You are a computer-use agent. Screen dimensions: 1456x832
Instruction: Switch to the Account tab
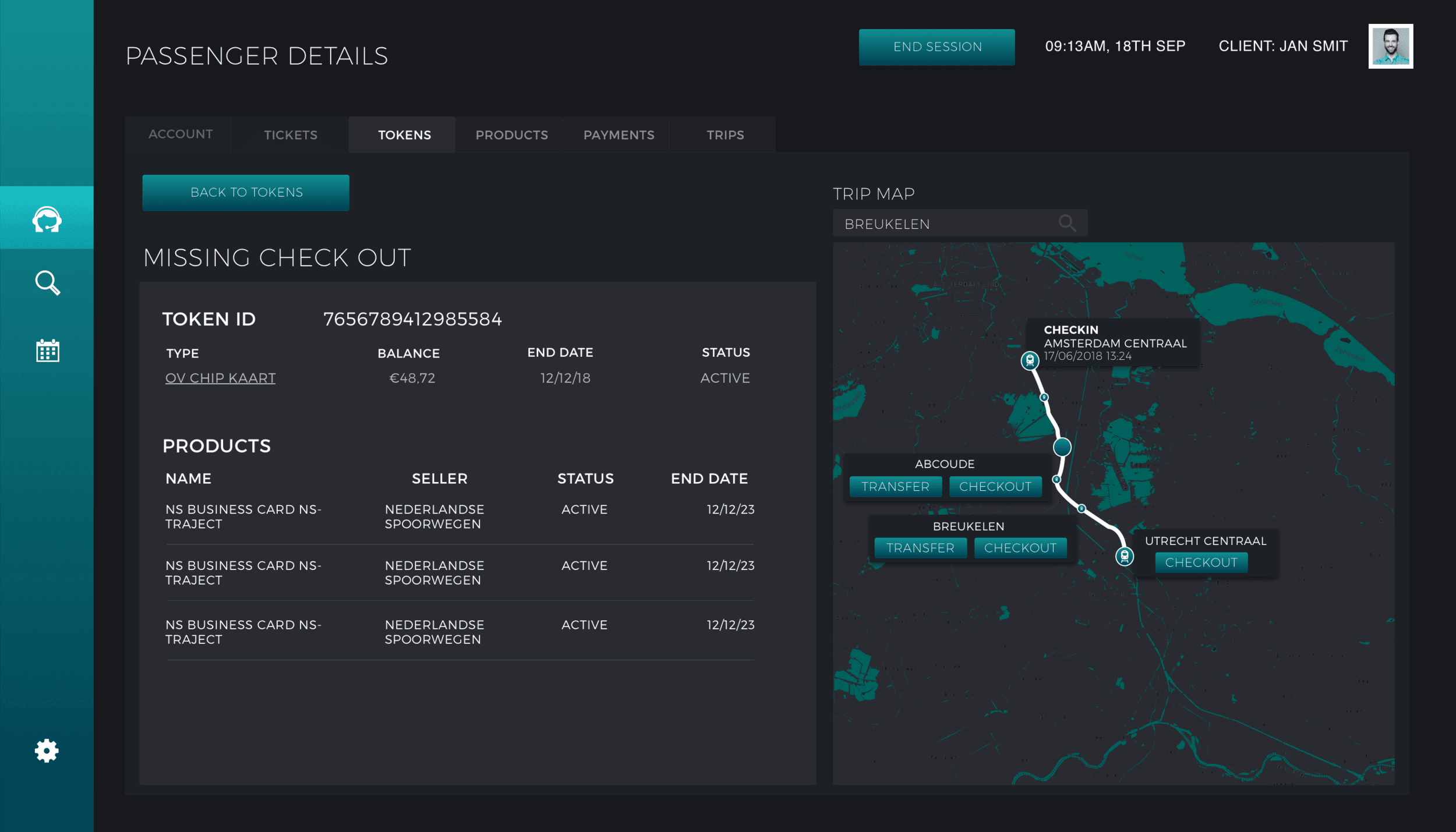tap(181, 134)
